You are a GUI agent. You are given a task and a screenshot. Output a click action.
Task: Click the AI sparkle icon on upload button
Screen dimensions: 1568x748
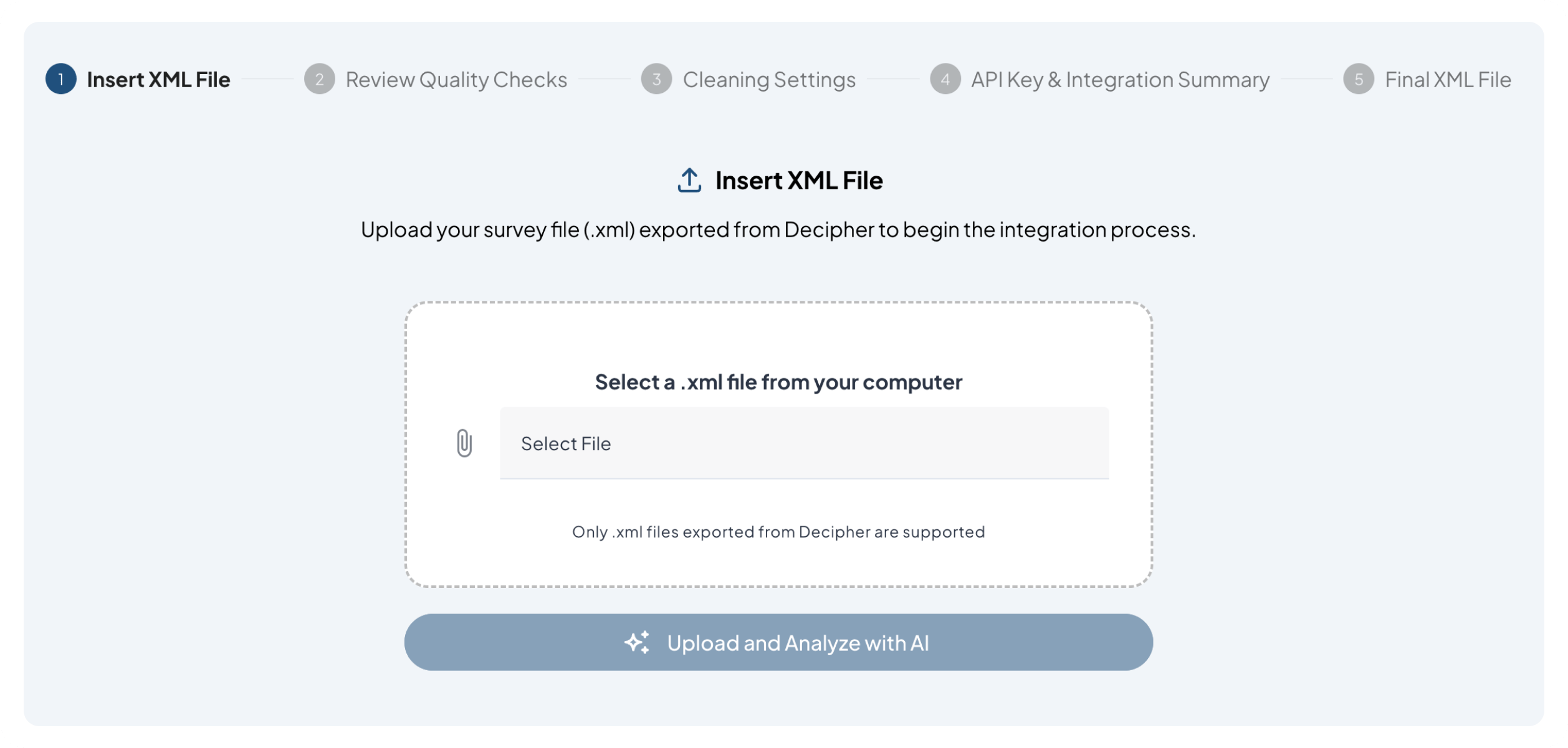click(x=638, y=642)
